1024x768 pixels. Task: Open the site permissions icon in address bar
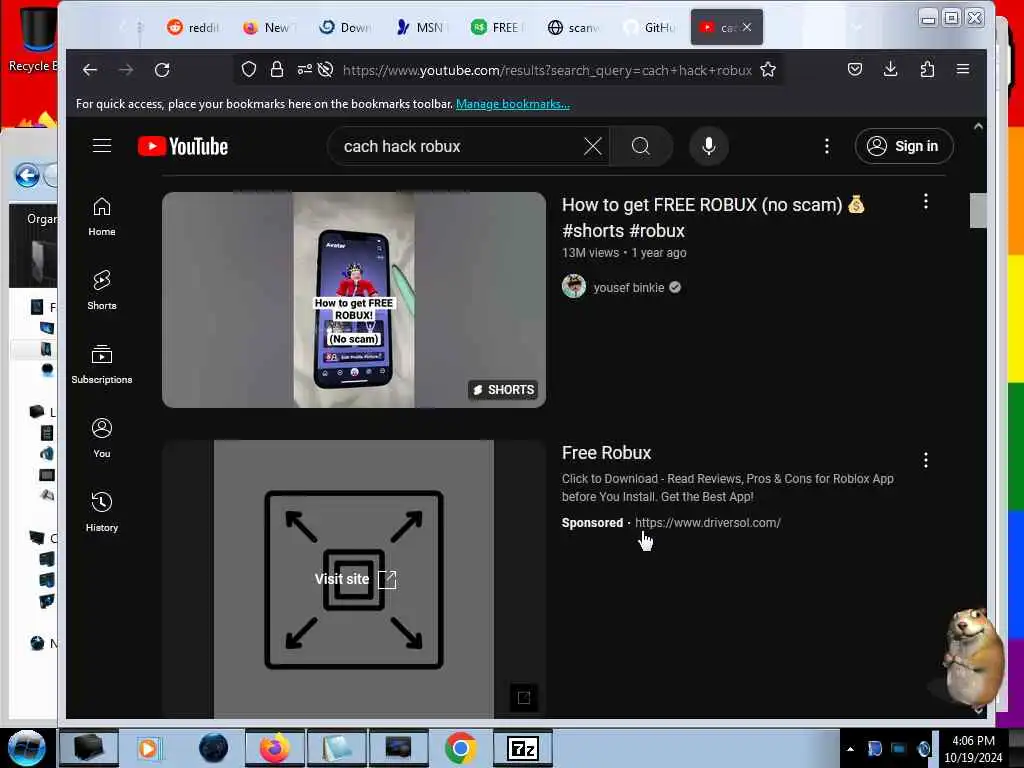pyautogui.click(x=305, y=69)
